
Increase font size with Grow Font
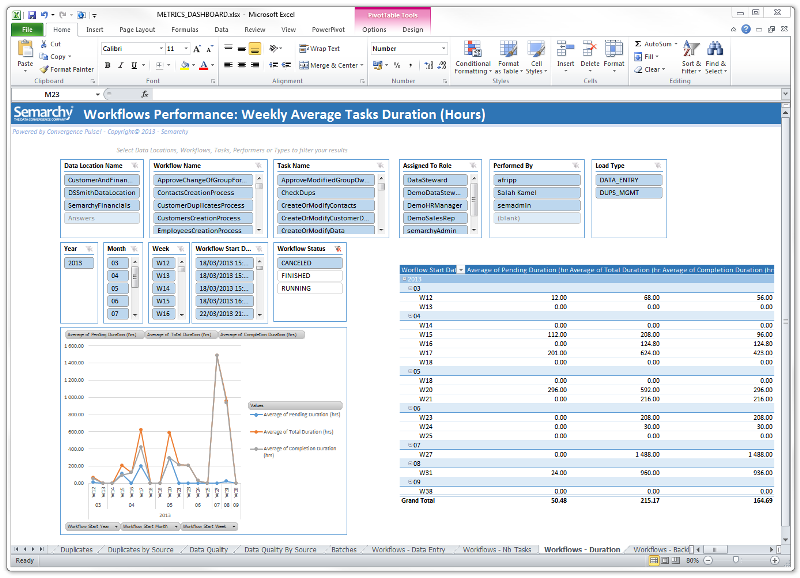(197, 49)
